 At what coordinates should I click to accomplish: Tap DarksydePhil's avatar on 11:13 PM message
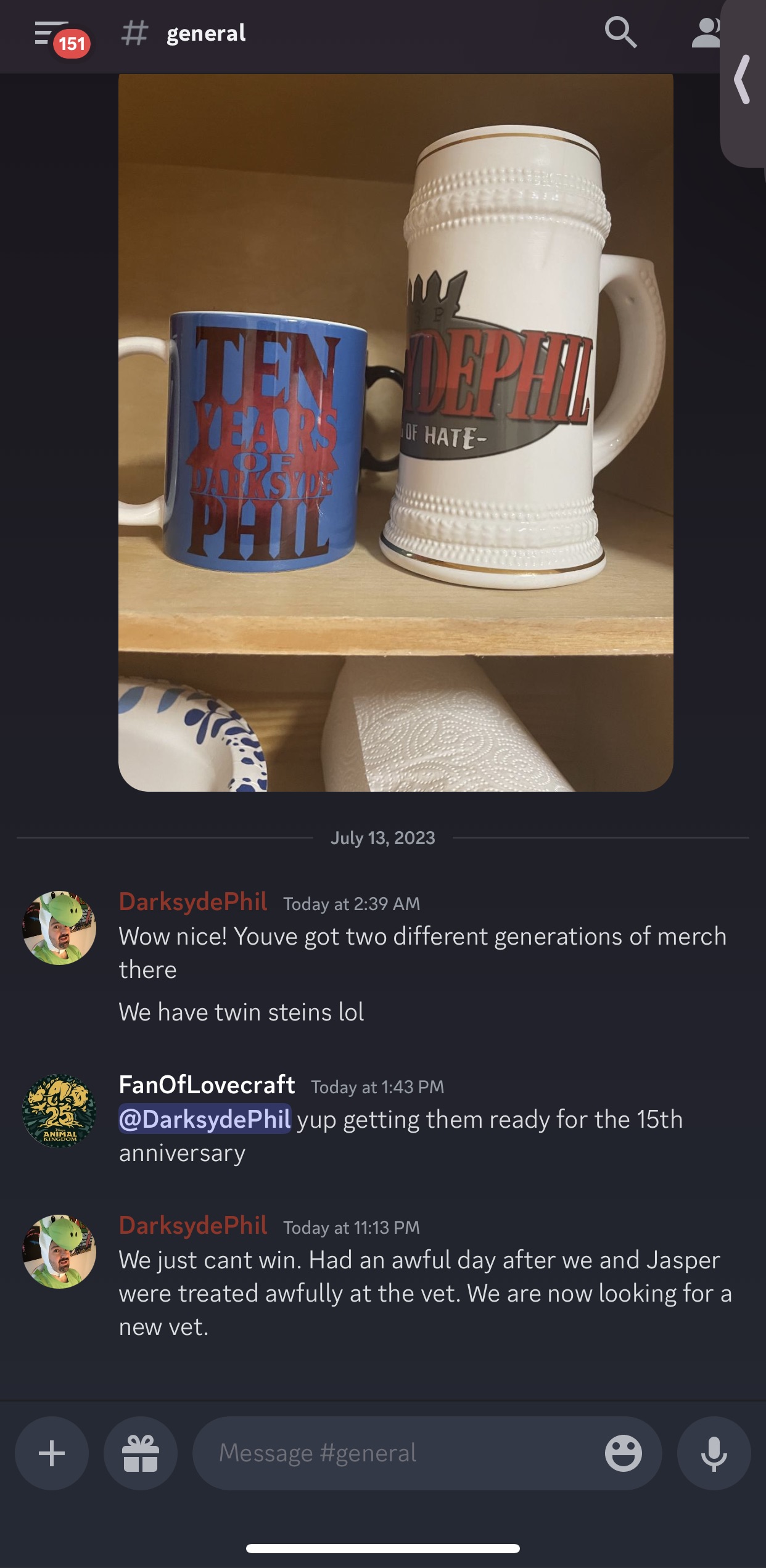coord(59,1252)
